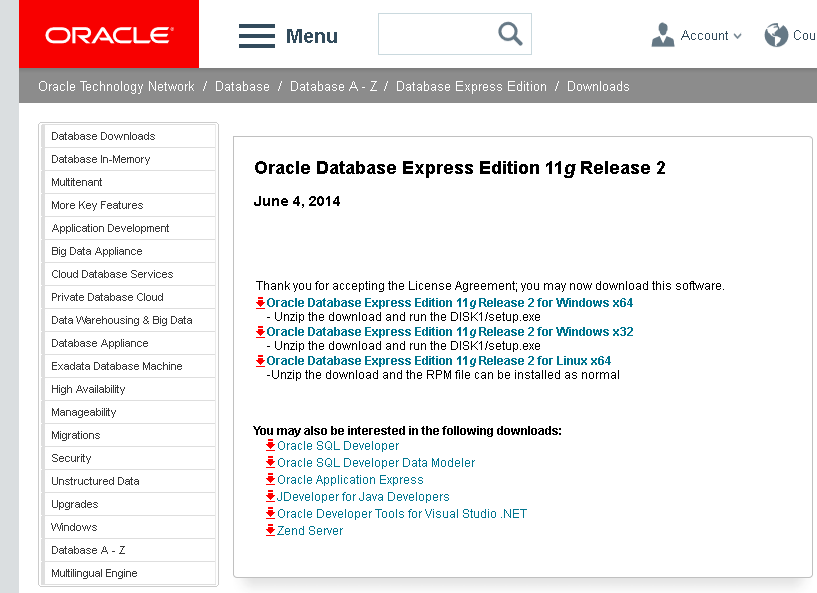The height and width of the screenshot is (593, 817).
Task: Click the page heading Oracle Database Express Edition
Action: click(460, 168)
